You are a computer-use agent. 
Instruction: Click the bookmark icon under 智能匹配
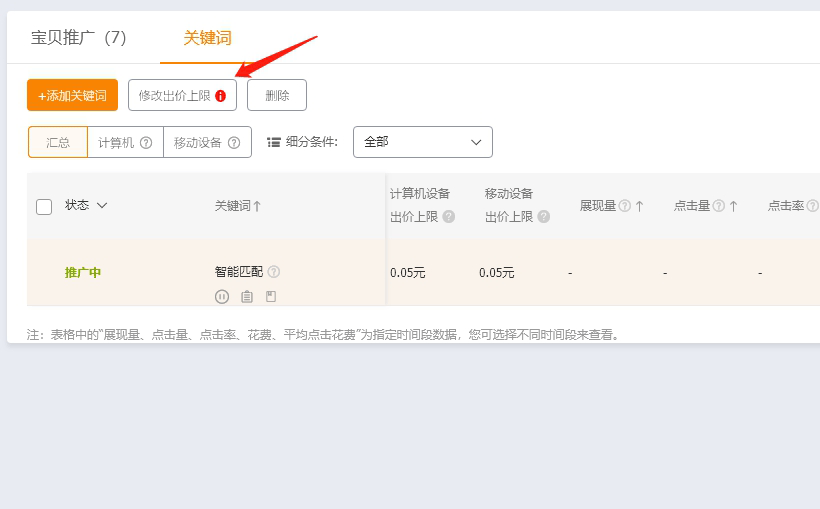[x=271, y=296]
